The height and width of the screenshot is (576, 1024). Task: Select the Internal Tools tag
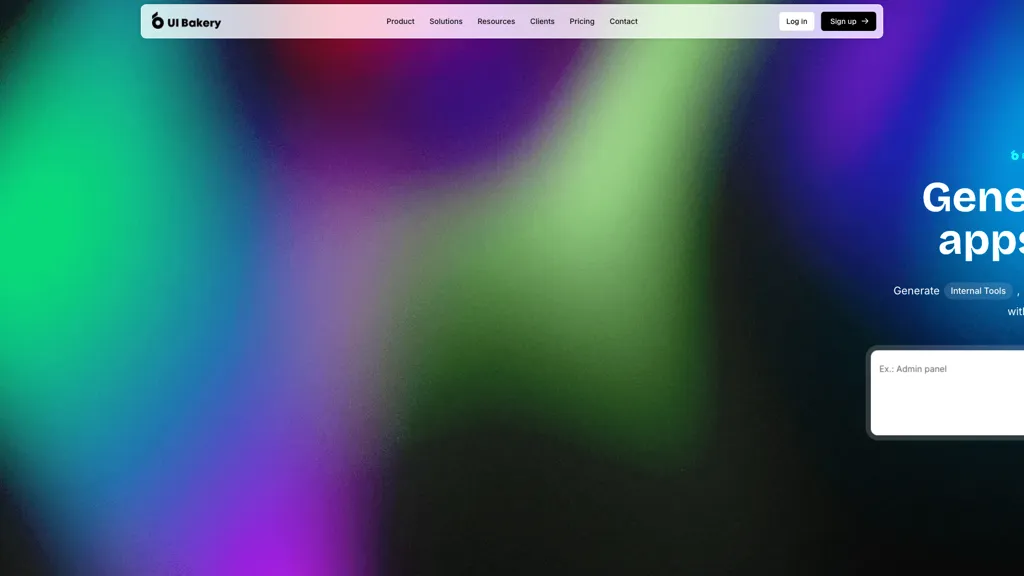pos(978,291)
